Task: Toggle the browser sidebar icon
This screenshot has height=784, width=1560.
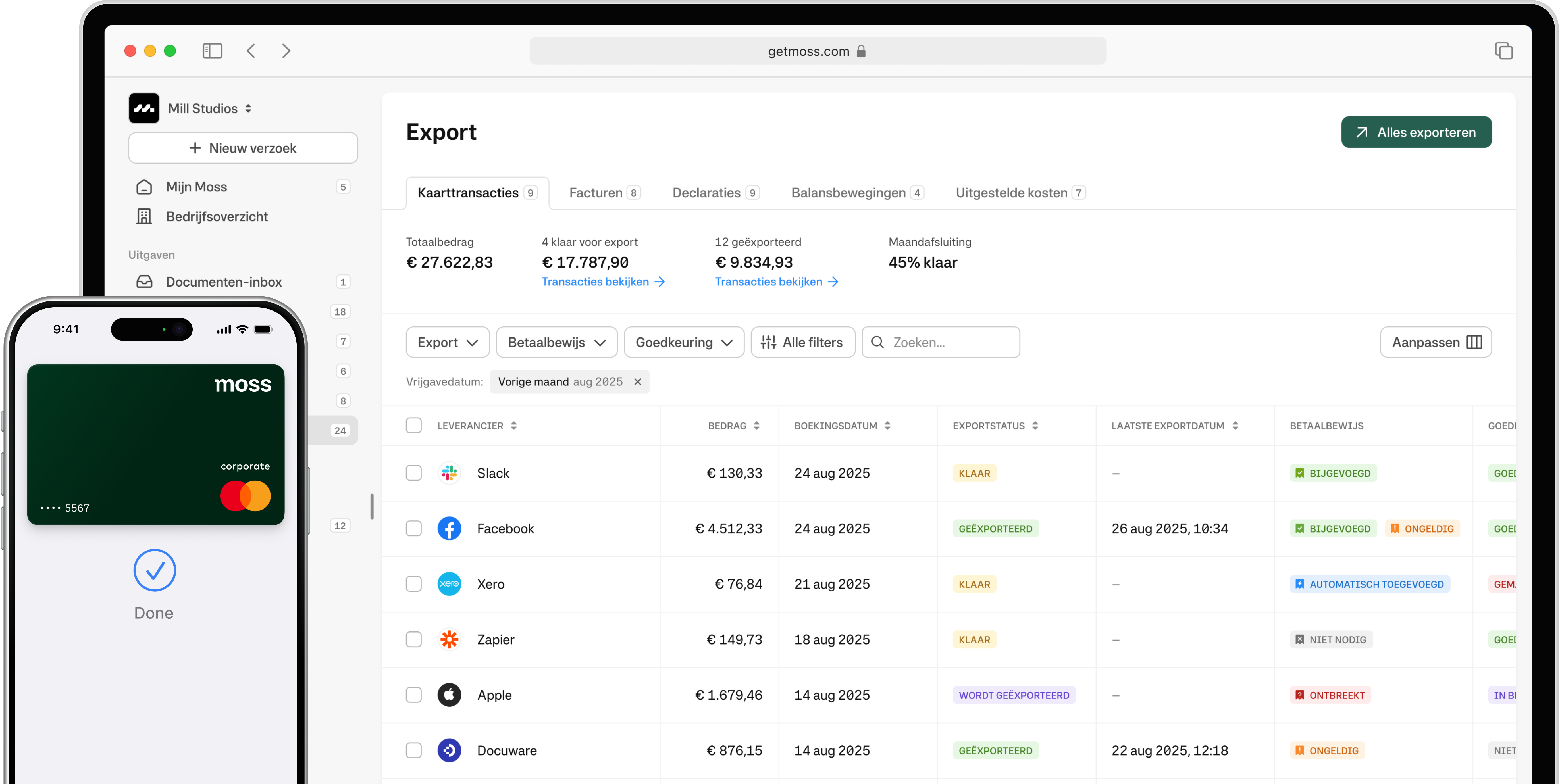Action: tap(212, 51)
